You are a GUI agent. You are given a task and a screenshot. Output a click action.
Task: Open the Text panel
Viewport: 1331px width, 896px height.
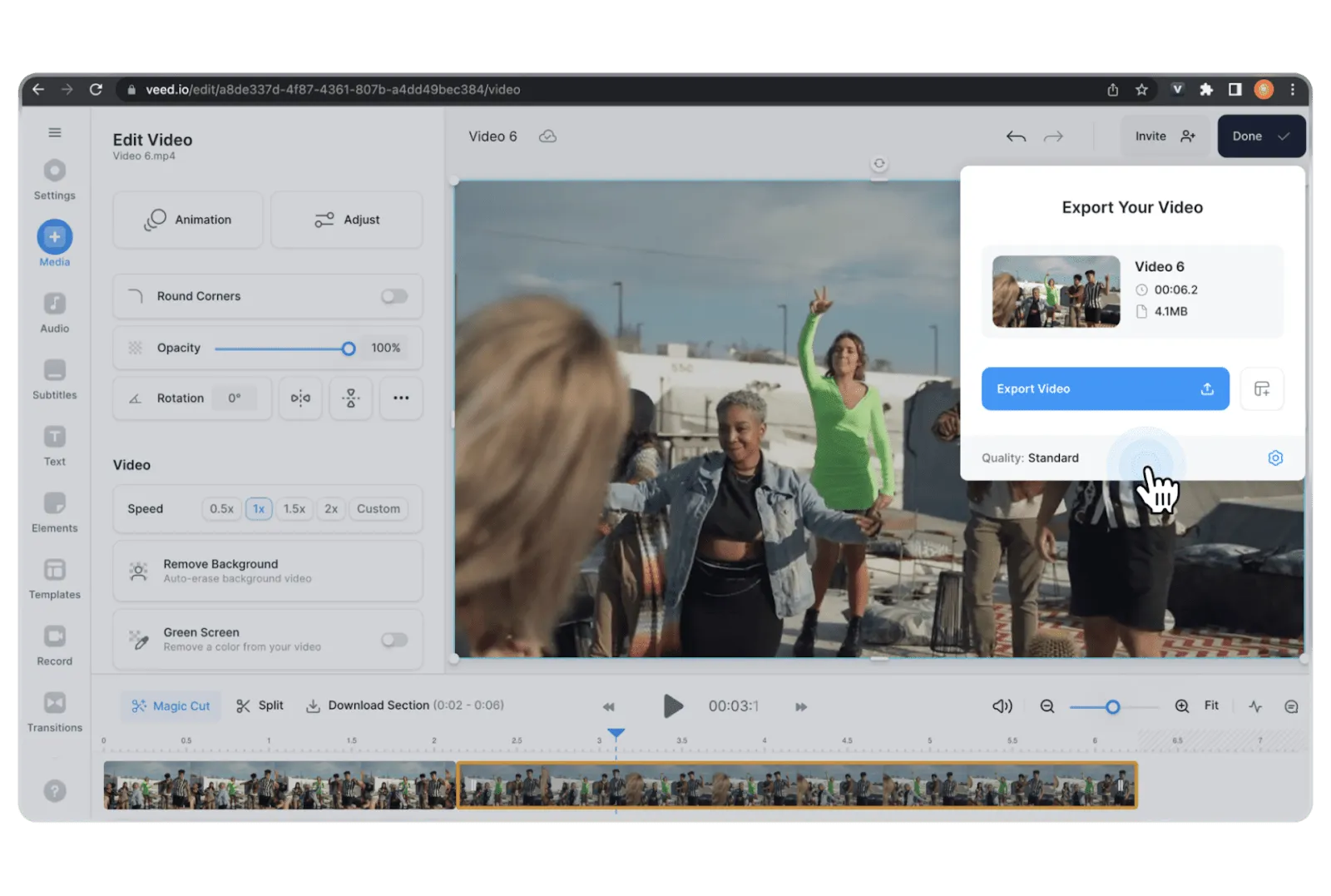55,446
